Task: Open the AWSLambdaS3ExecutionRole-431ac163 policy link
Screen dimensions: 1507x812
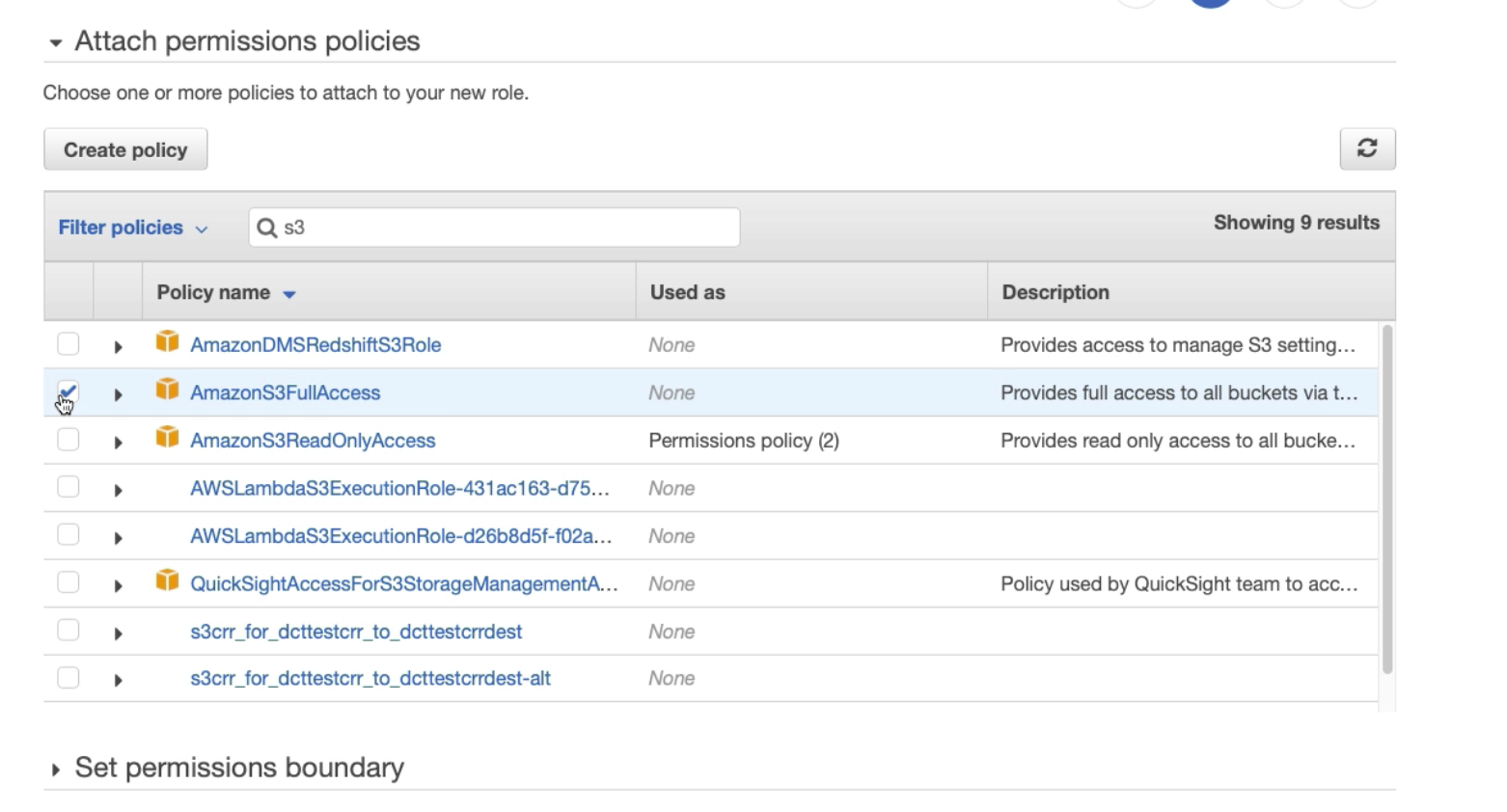Action: click(399, 488)
